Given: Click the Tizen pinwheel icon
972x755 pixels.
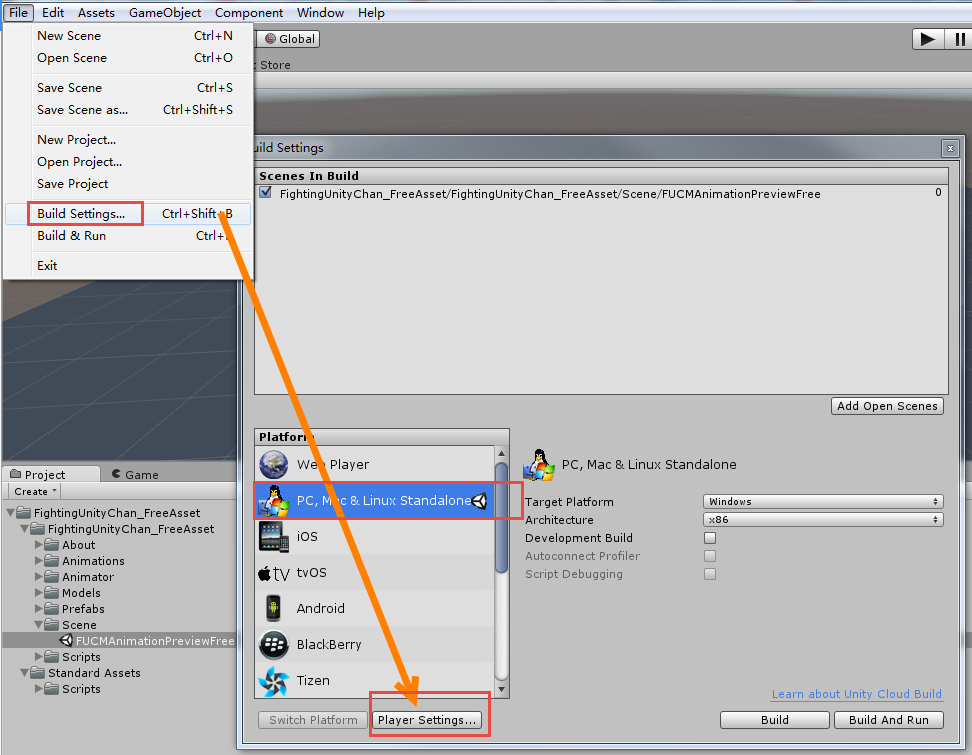Looking at the screenshot, I should pos(273,681).
